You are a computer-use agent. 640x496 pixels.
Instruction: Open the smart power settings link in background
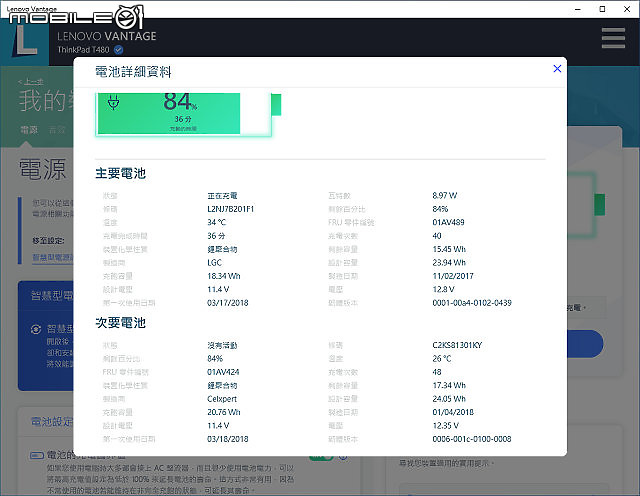53,257
